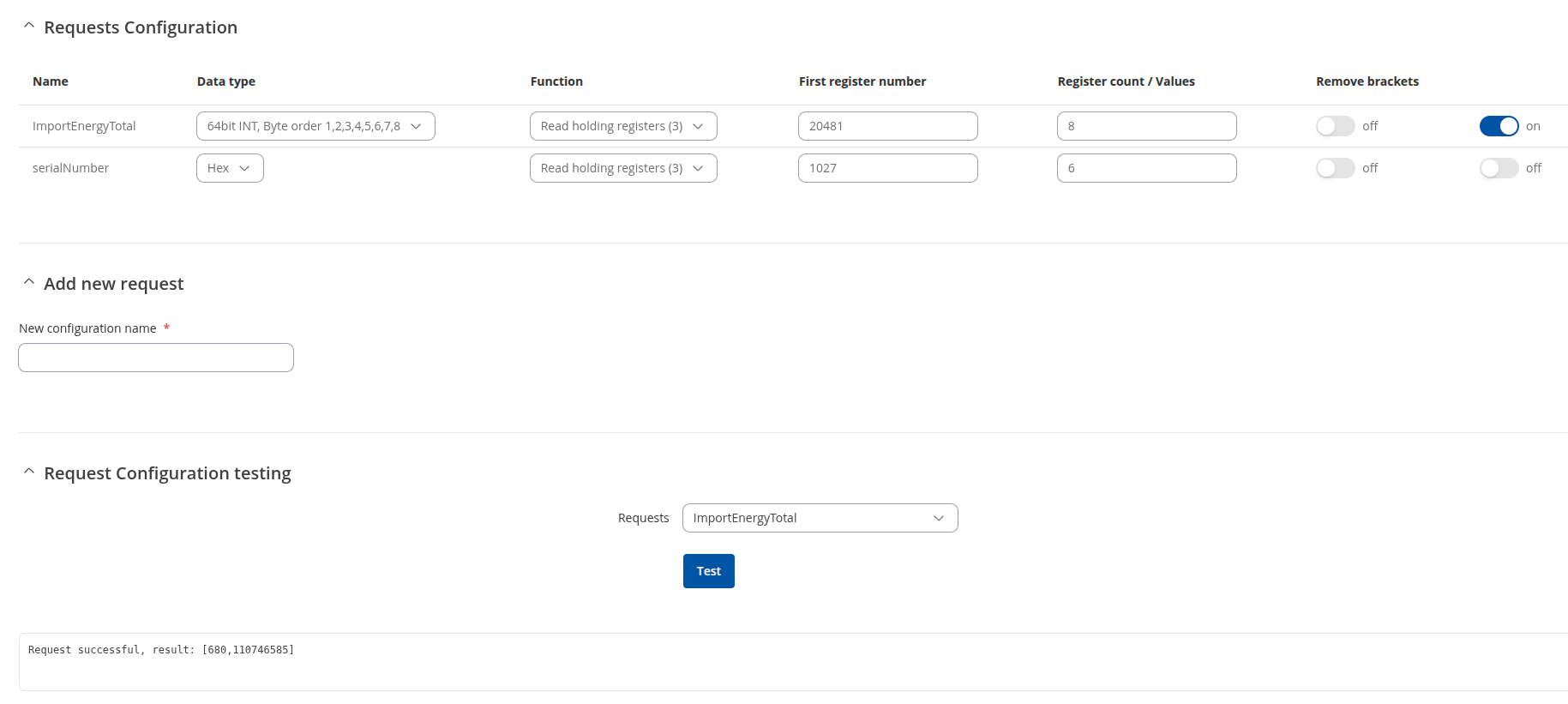This screenshot has width=1568, height=704.
Task: Open data type dropdown for ImportEnergyTotal
Action: click(315, 126)
